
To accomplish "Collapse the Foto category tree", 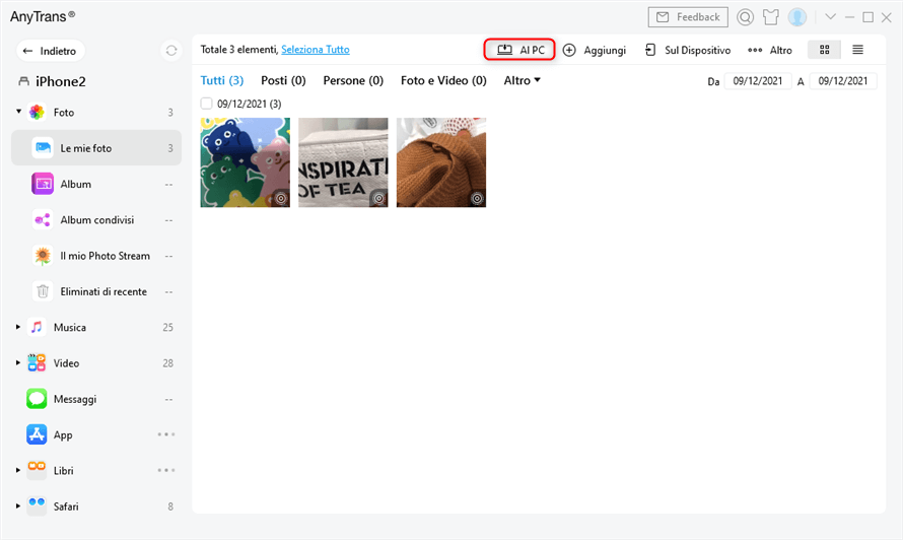I will 18,112.
